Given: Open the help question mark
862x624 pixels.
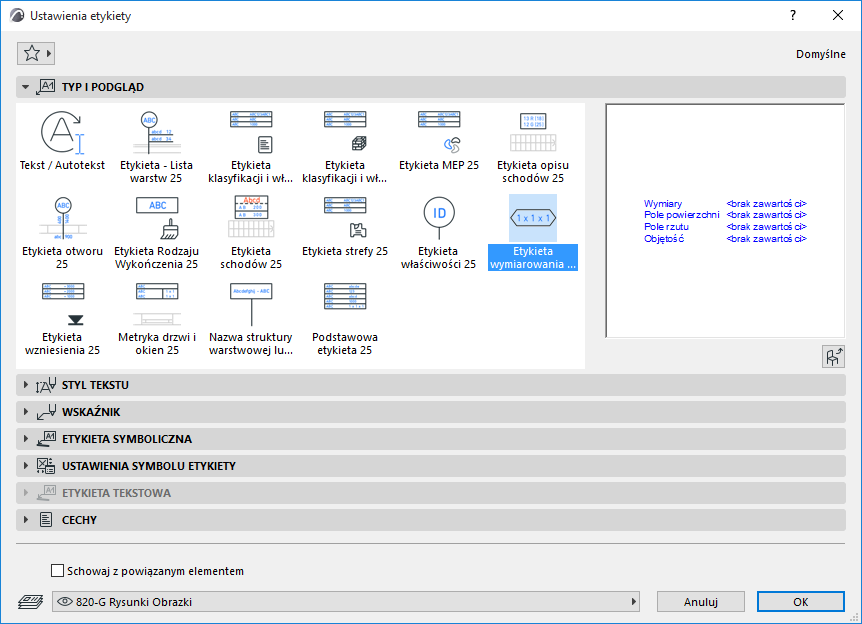Looking at the screenshot, I should click(793, 15).
